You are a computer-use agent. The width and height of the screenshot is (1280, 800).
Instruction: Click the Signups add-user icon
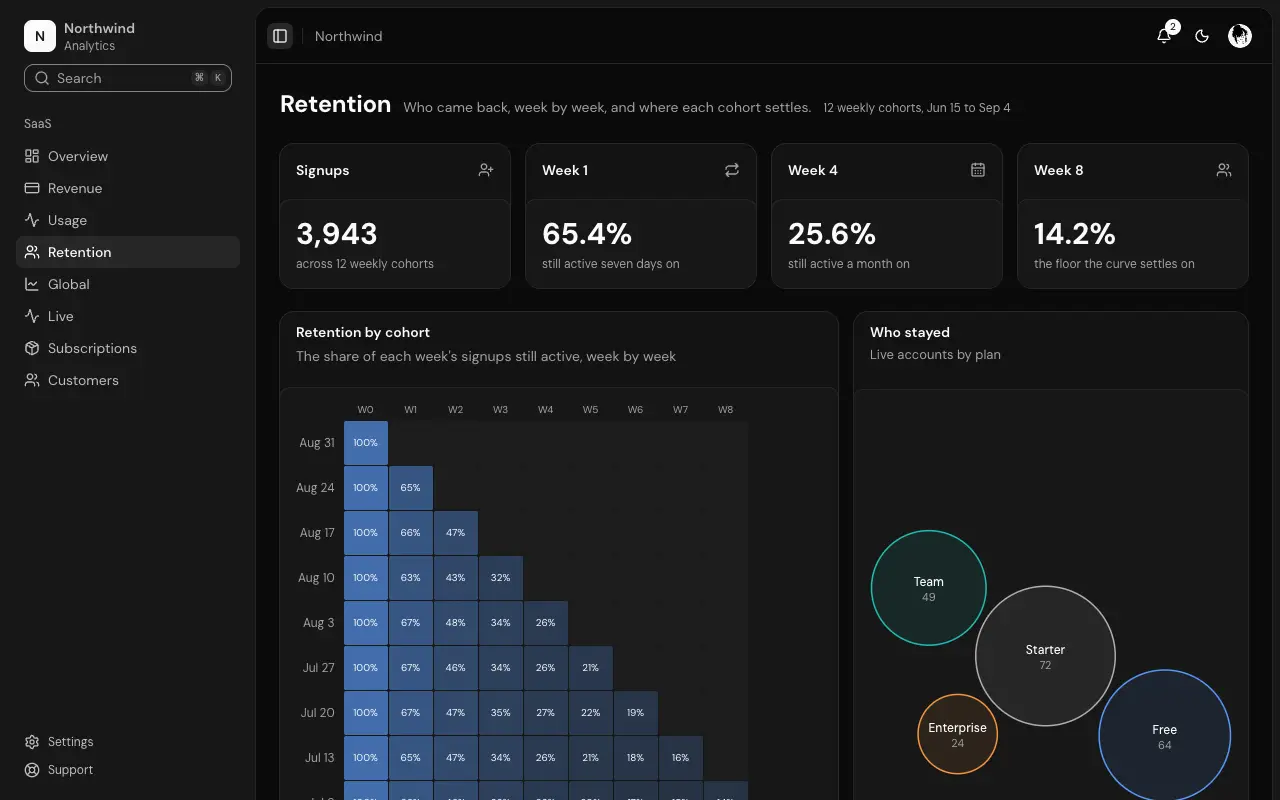(486, 170)
